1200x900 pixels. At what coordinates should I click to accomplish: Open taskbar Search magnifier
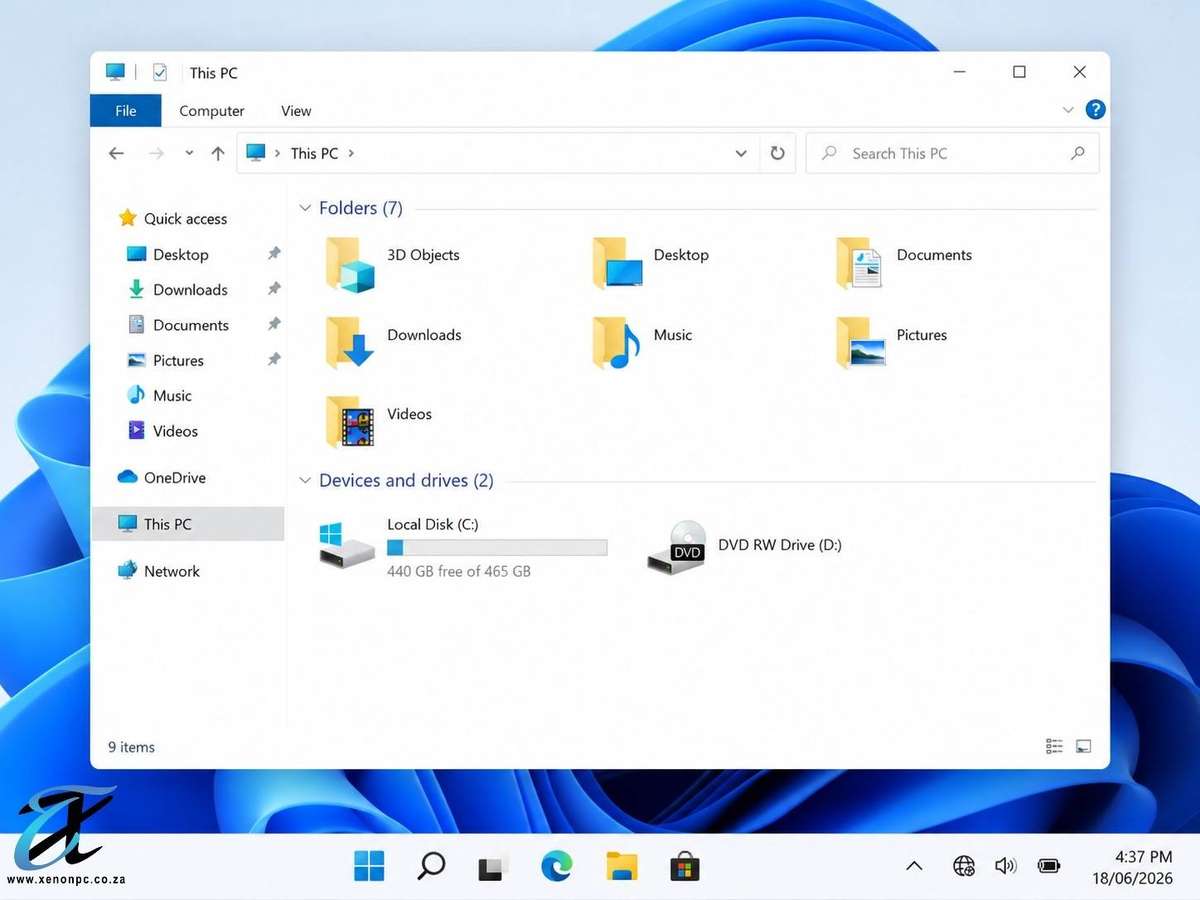430,866
